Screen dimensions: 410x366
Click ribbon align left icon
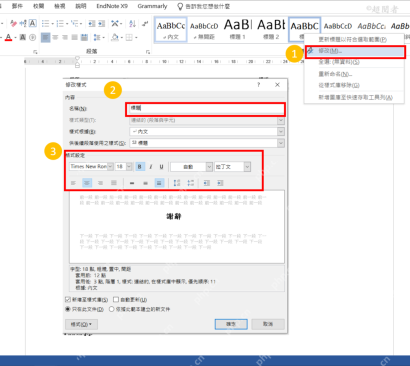tap(46, 37)
